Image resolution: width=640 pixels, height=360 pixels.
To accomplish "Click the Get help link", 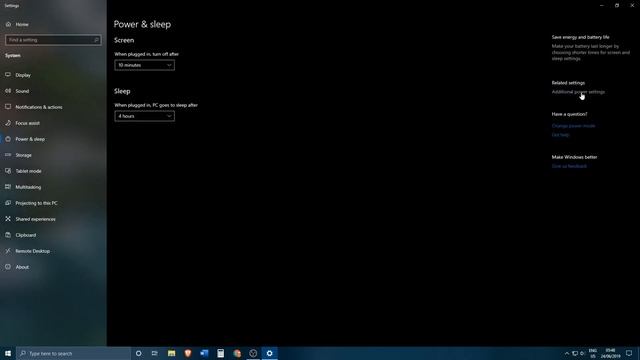I will click(x=560, y=135).
